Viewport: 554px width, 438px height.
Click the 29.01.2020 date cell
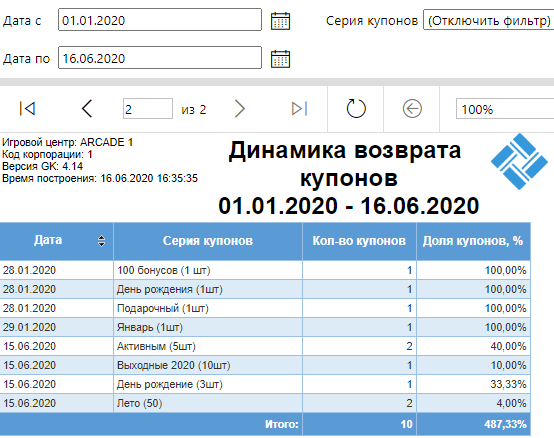pyautogui.click(x=57, y=327)
